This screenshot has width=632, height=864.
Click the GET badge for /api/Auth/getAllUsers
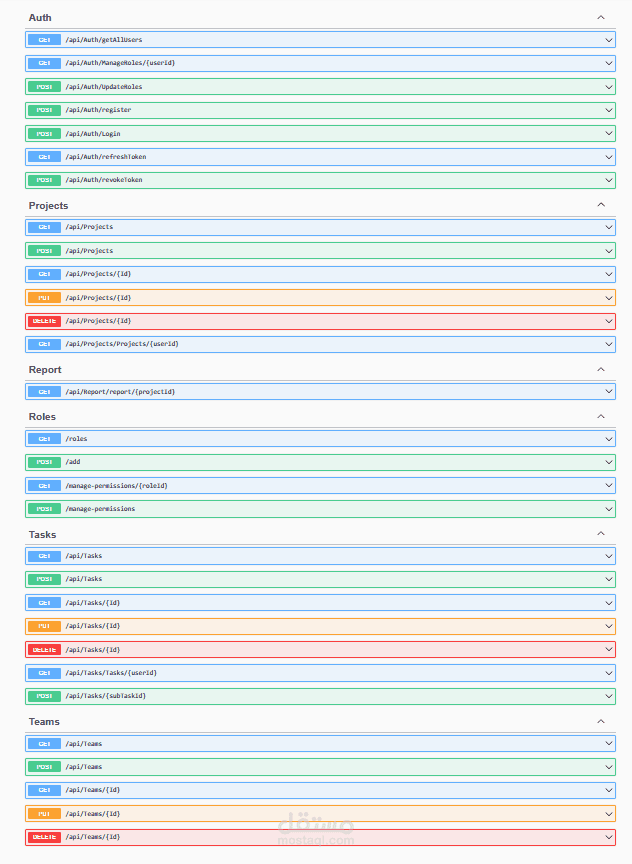(45, 40)
